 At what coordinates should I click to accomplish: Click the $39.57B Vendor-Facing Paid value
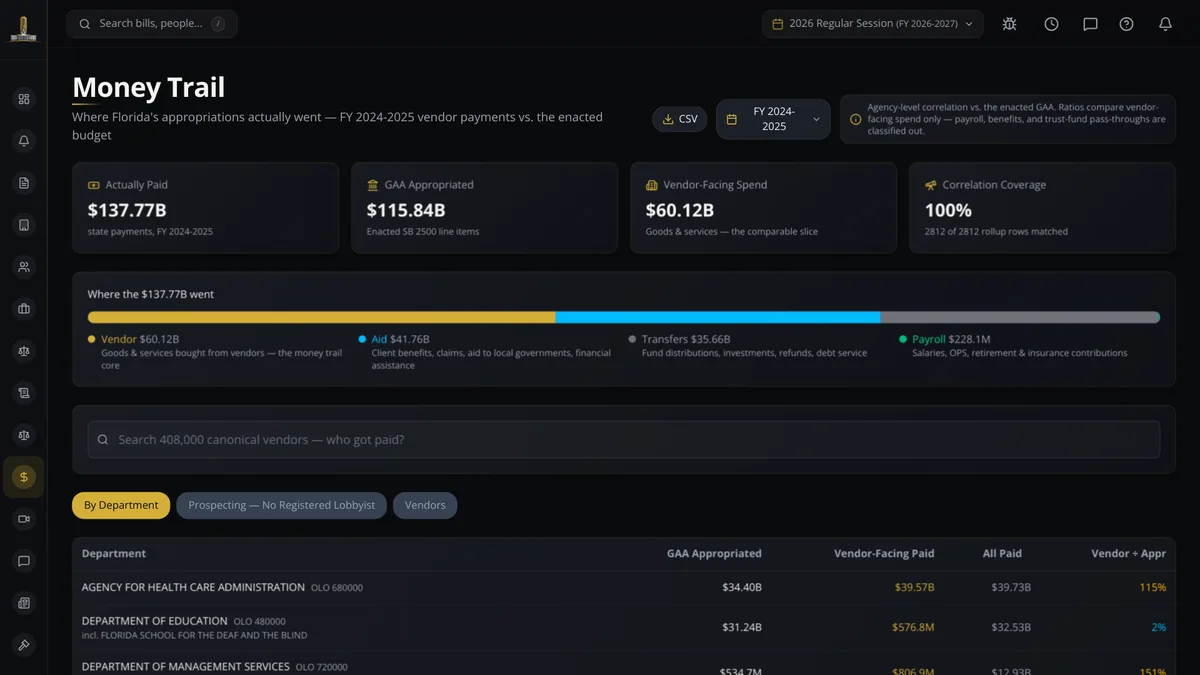[x=915, y=588]
